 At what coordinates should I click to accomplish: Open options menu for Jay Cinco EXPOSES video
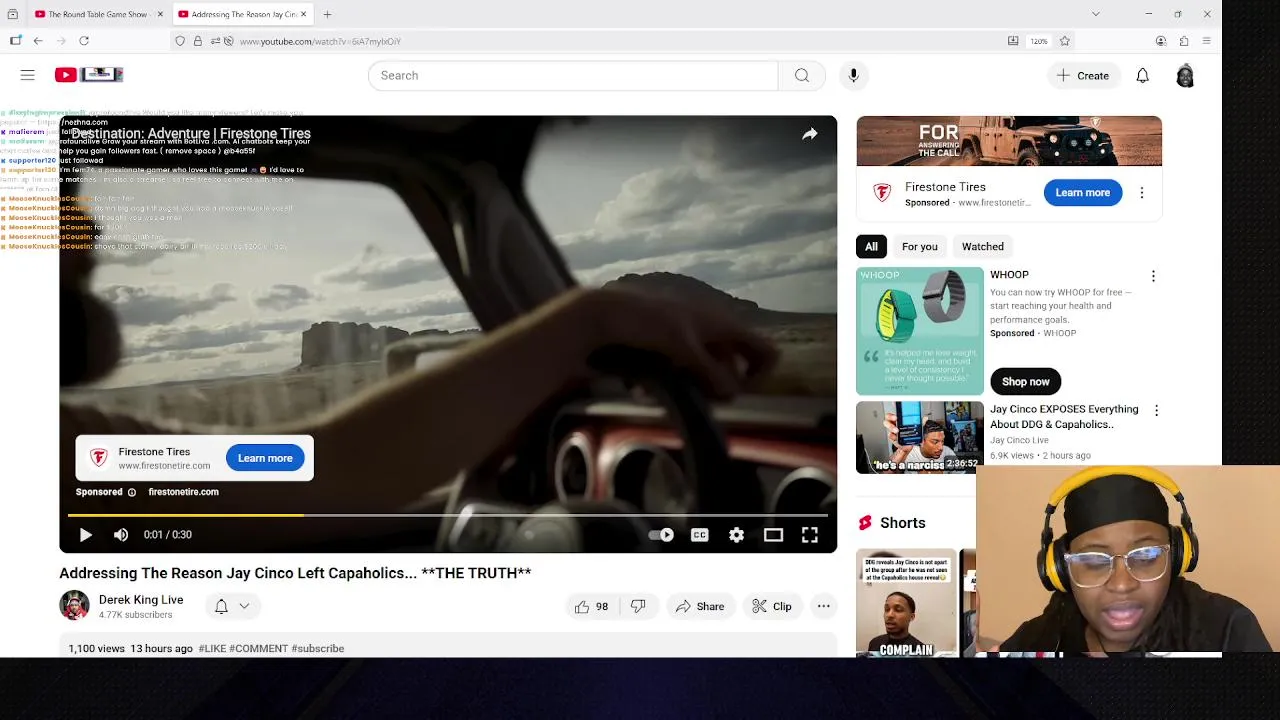1156,411
